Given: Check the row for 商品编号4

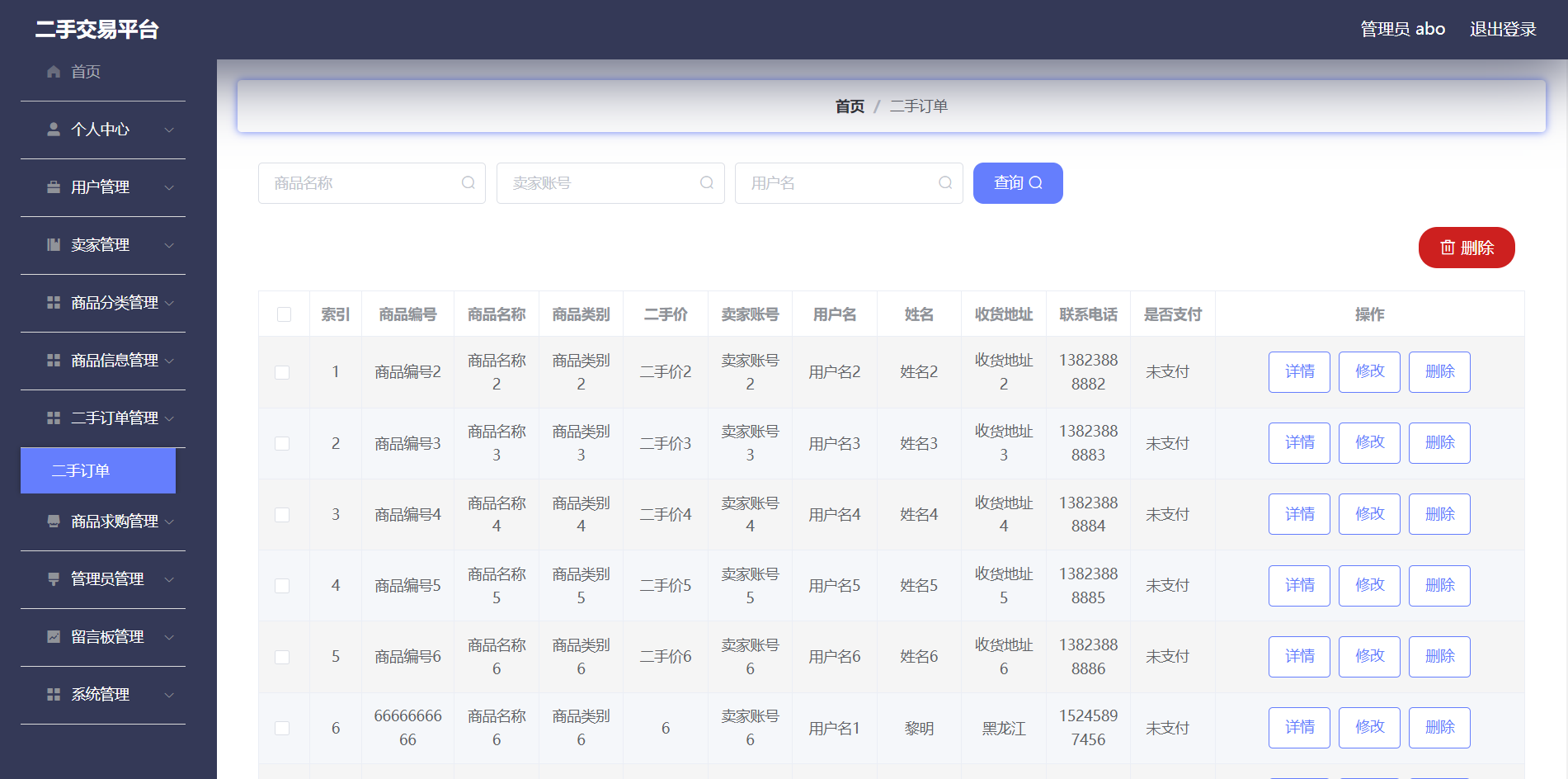Looking at the screenshot, I should coord(282,515).
